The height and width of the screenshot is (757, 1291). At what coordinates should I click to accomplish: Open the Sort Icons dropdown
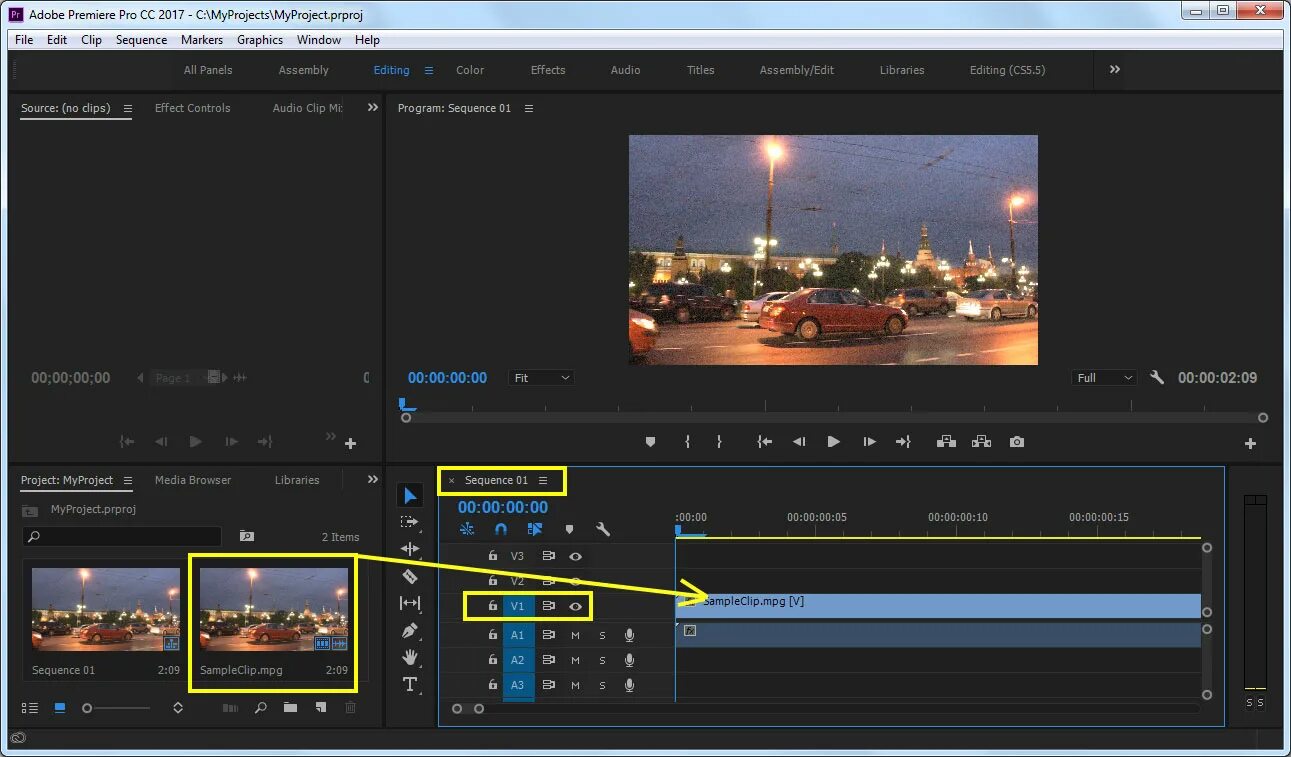(x=178, y=708)
